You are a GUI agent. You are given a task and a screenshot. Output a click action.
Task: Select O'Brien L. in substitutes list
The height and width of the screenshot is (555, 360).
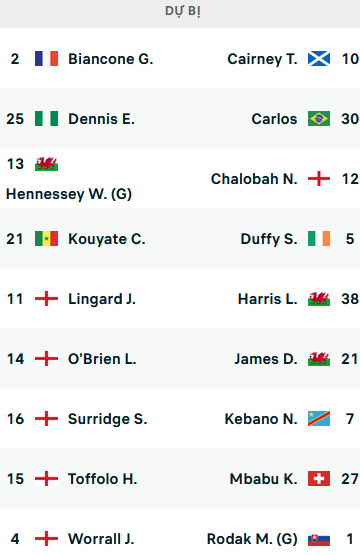tap(102, 359)
